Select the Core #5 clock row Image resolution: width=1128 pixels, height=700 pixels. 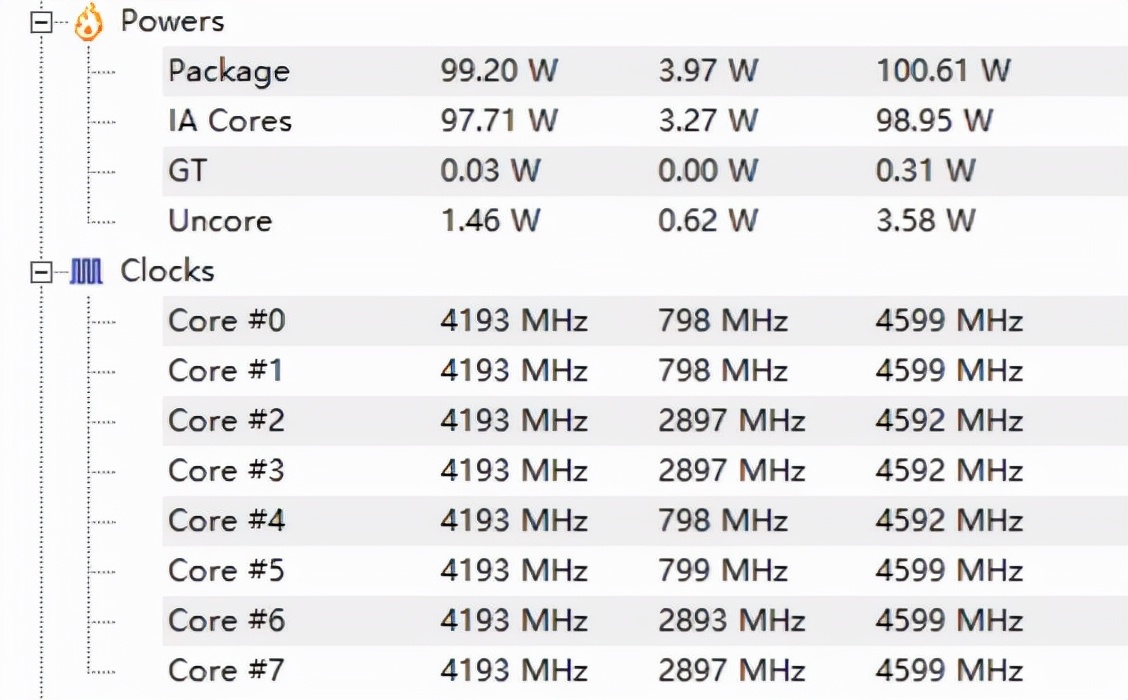tap(645, 571)
